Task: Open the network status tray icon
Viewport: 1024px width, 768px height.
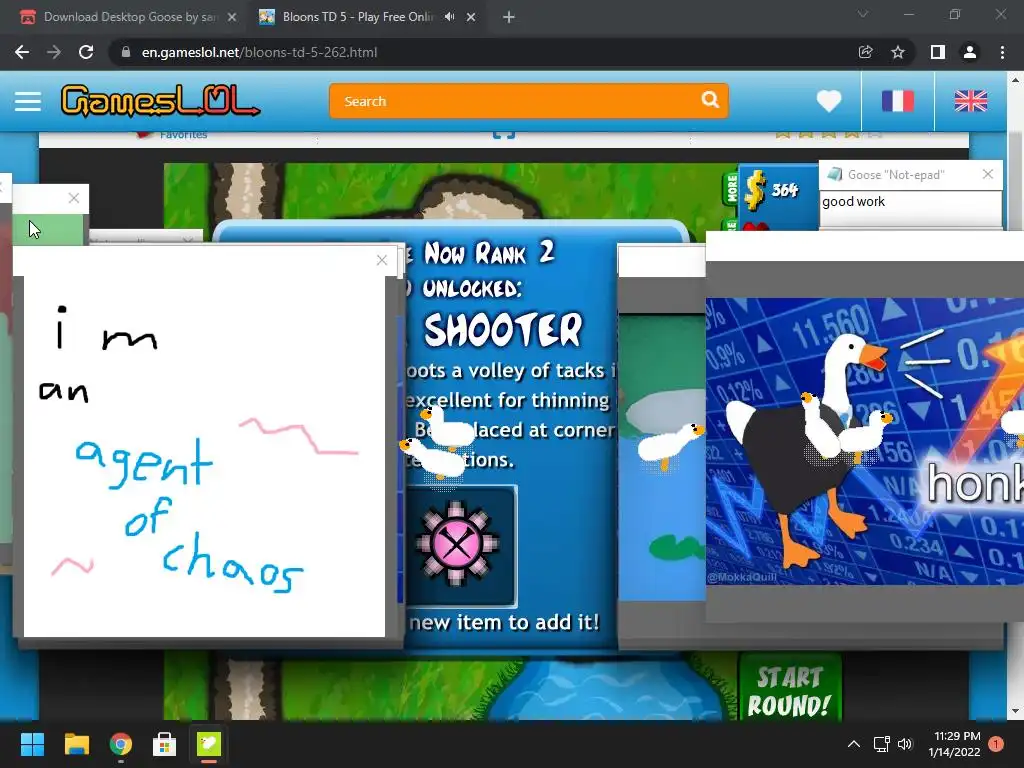Action: tap(882, 744)
